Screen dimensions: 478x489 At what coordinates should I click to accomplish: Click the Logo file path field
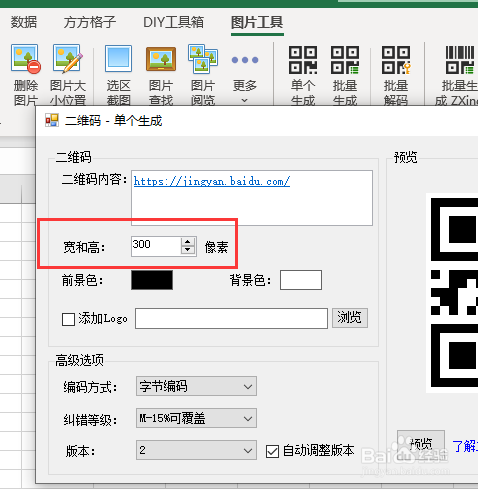tap(231, 318)
